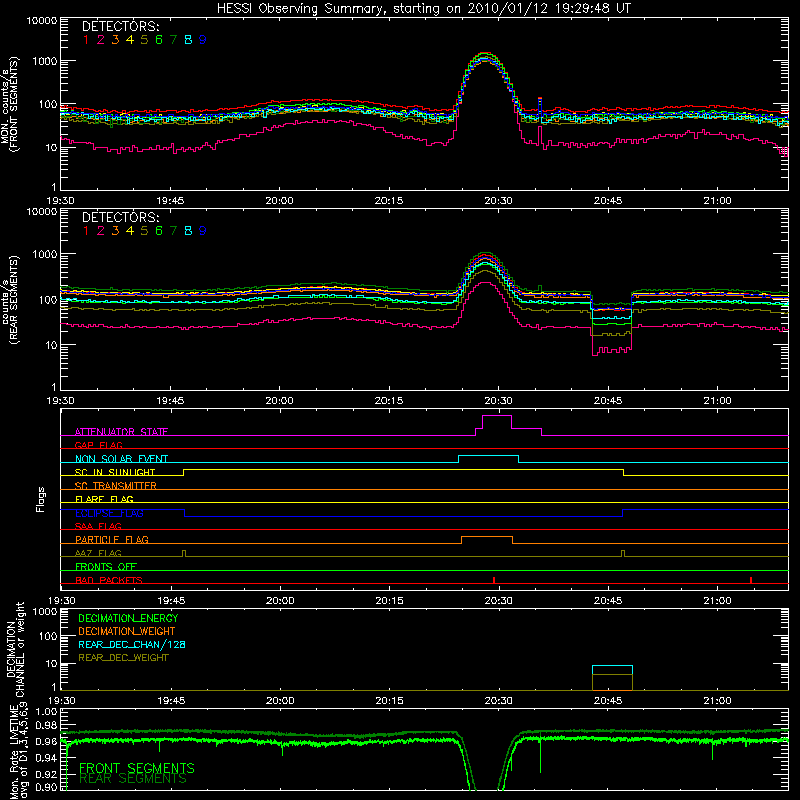Select pink detector 2 in front segments legend
800x800 pixels.
(x=101, y=40)
